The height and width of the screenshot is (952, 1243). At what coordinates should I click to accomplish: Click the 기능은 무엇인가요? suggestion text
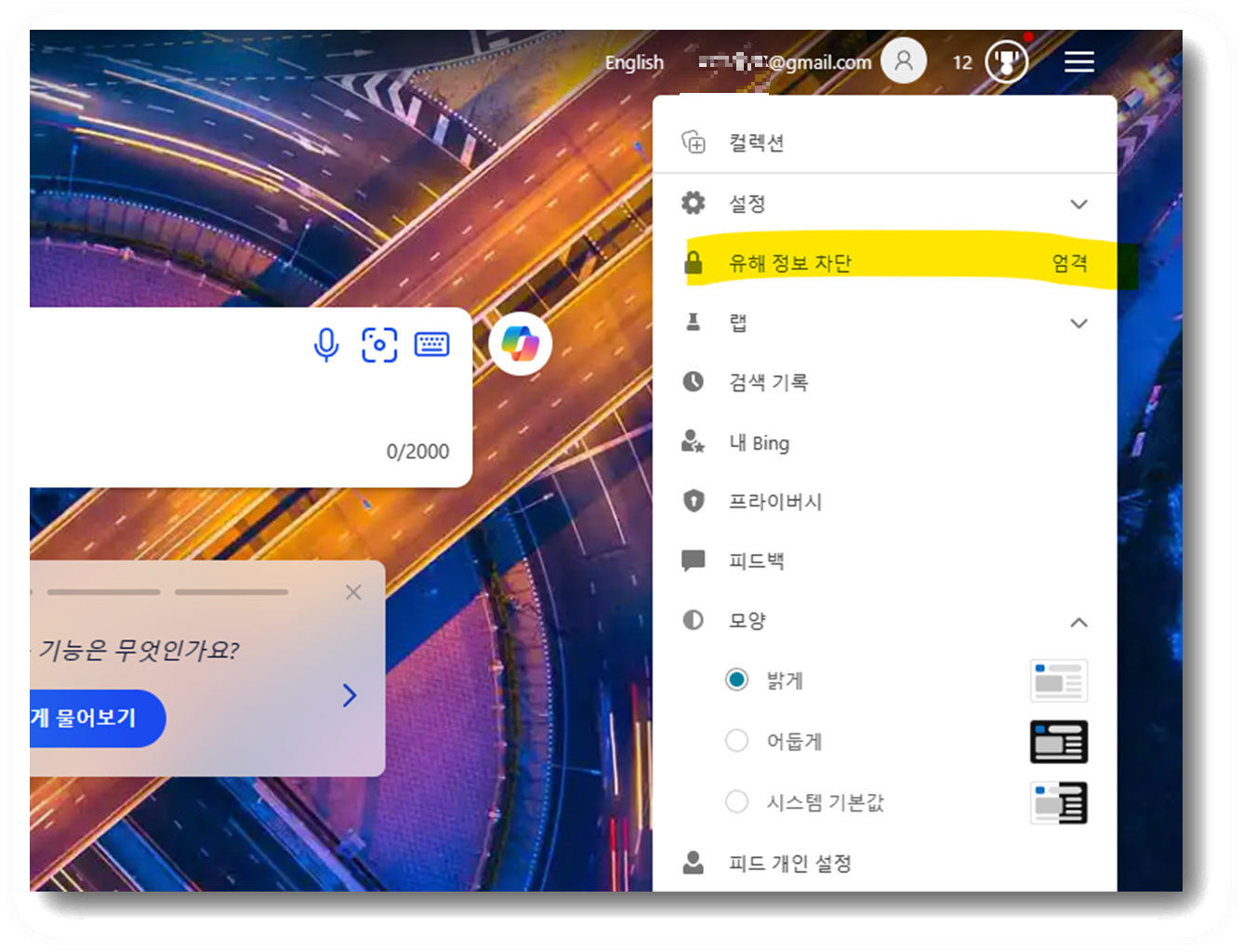click(x=139, y=649)
